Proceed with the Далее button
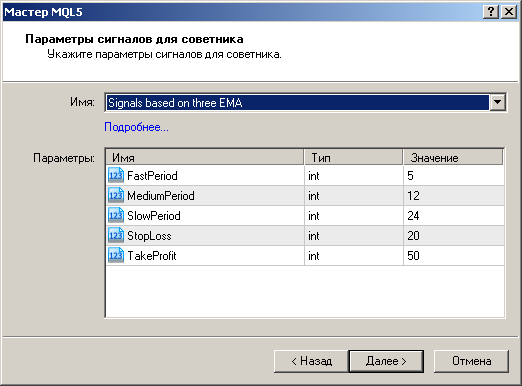This screenshot has height=386, width=522. coord(386,361)
